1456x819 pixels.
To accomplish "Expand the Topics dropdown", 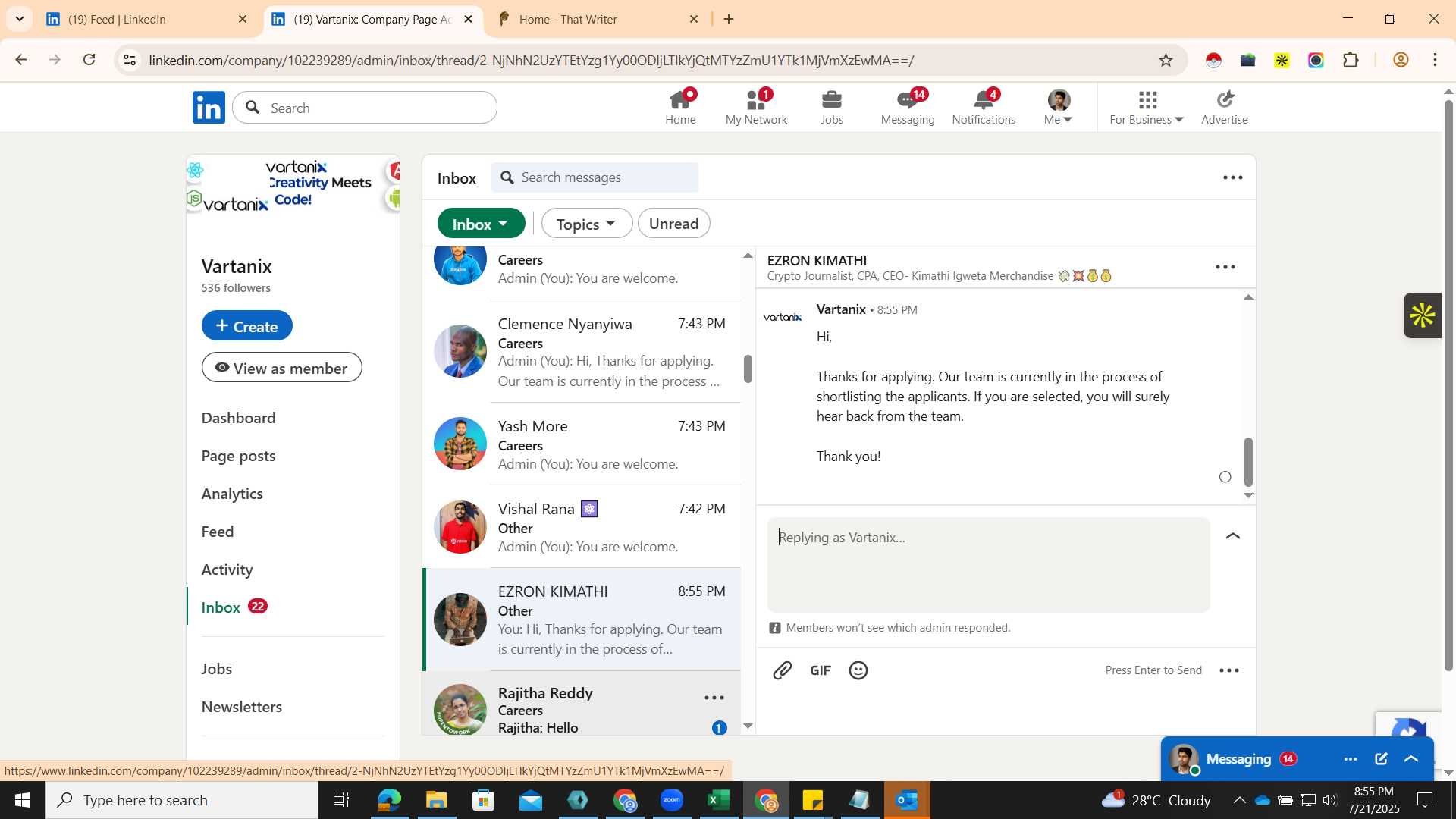I will click(586, 224).
